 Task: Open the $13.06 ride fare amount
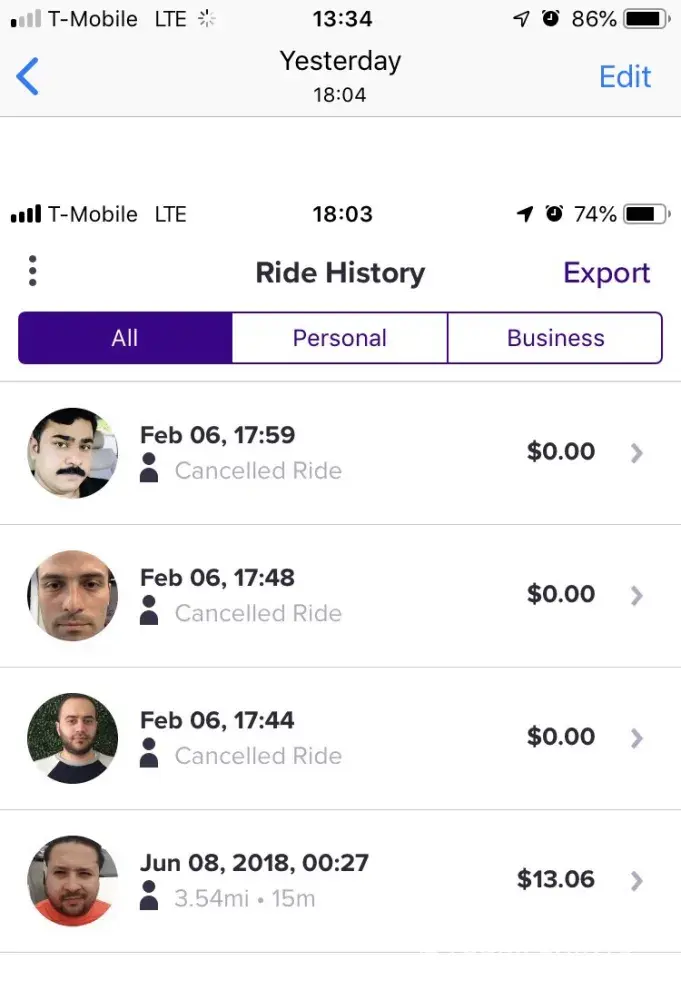[x=555, y=880]
